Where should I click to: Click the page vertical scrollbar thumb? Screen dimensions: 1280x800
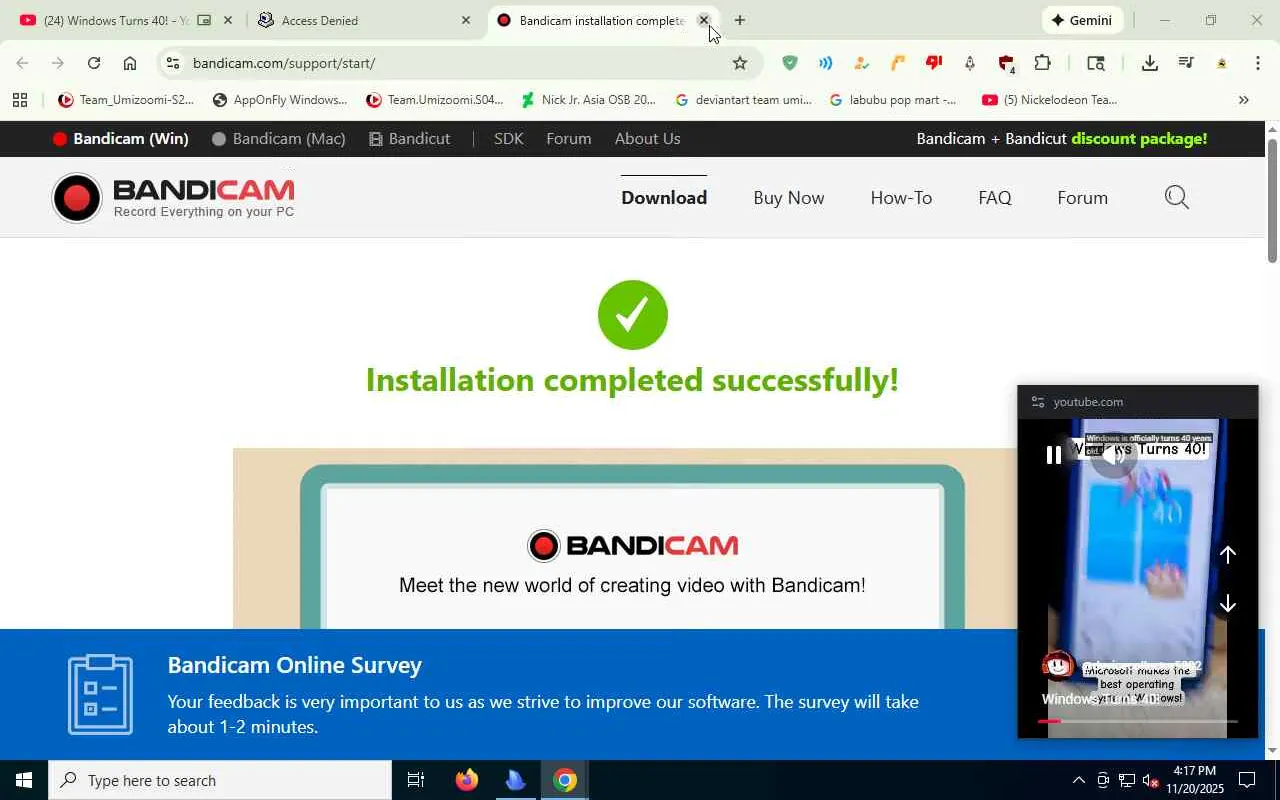tap(1272, 200)
